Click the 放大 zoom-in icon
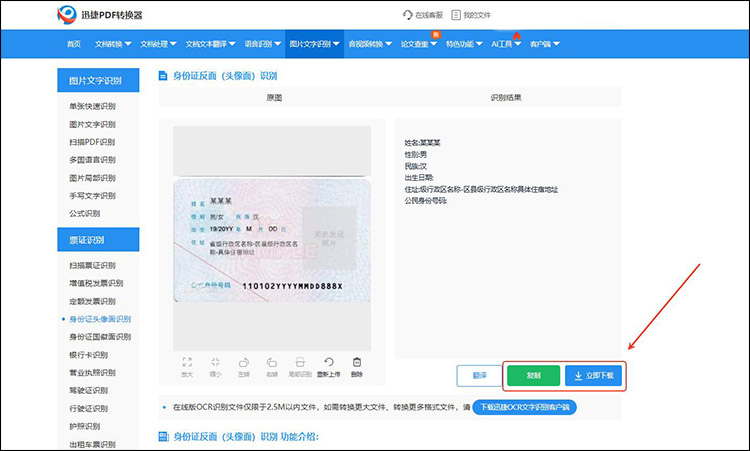The image size is (750, 451). click(x=187, y=363)
